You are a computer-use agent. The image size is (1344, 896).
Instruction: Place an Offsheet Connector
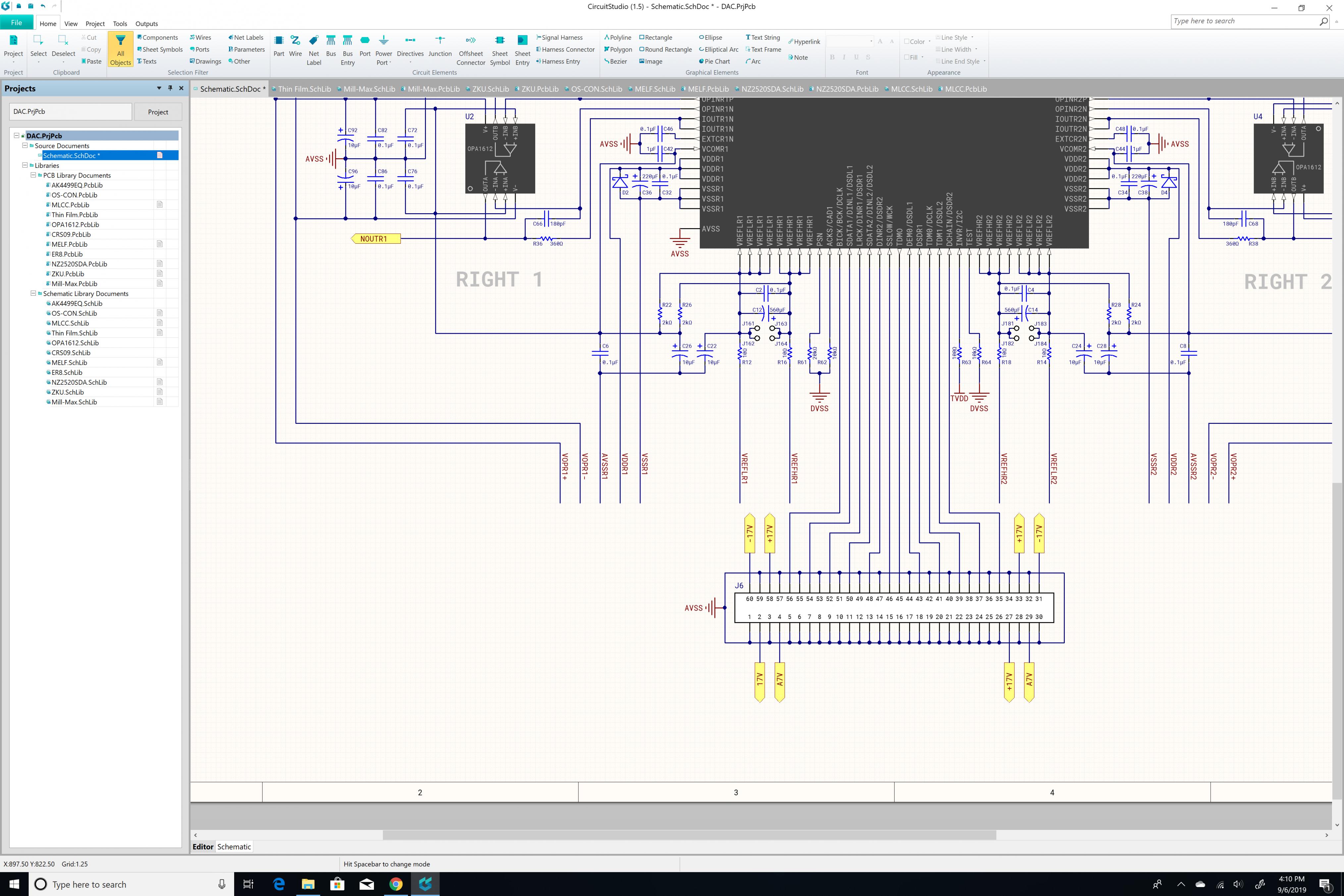[x=471, y=50]
